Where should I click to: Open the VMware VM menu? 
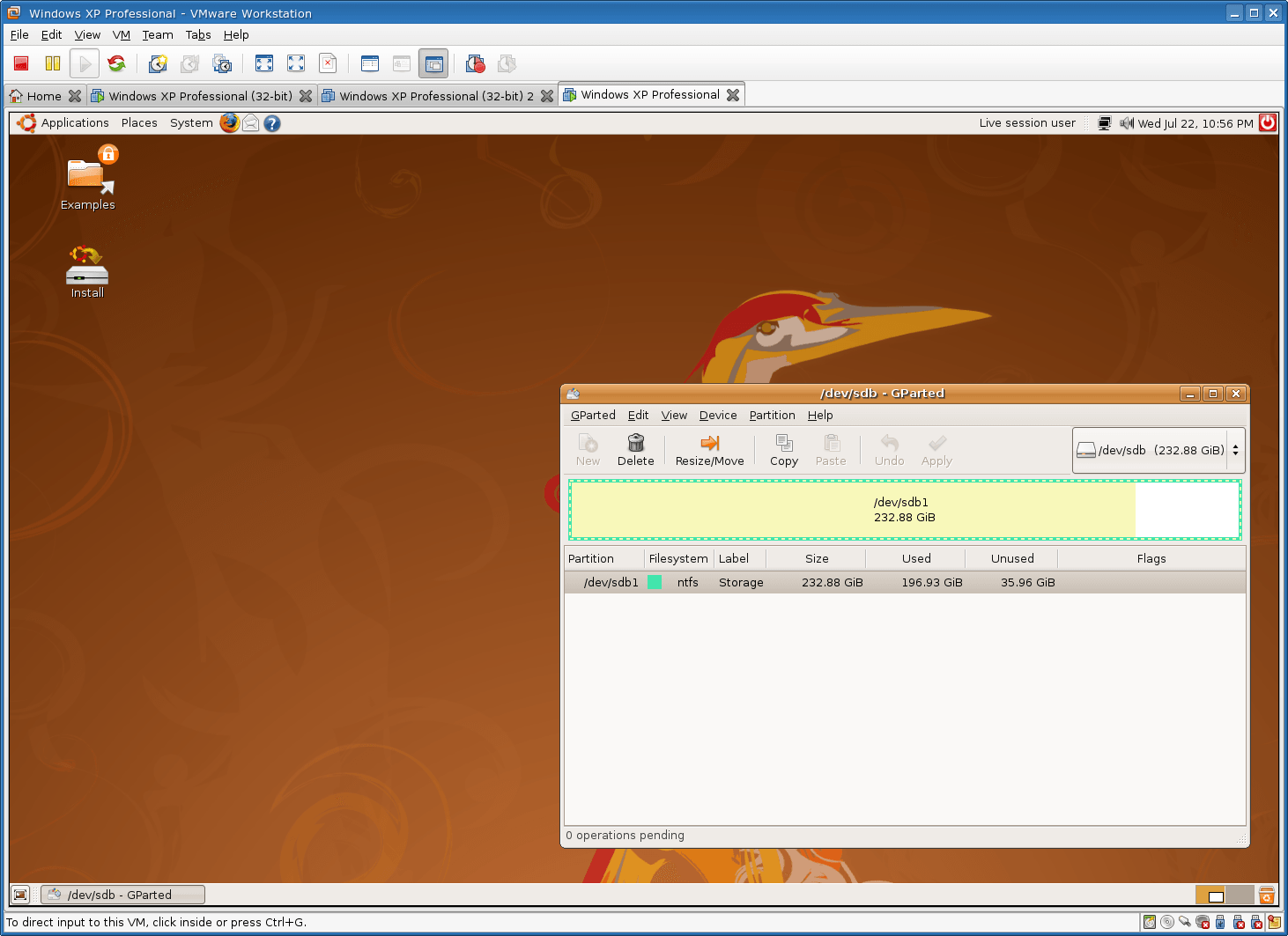tap(122, 35)
